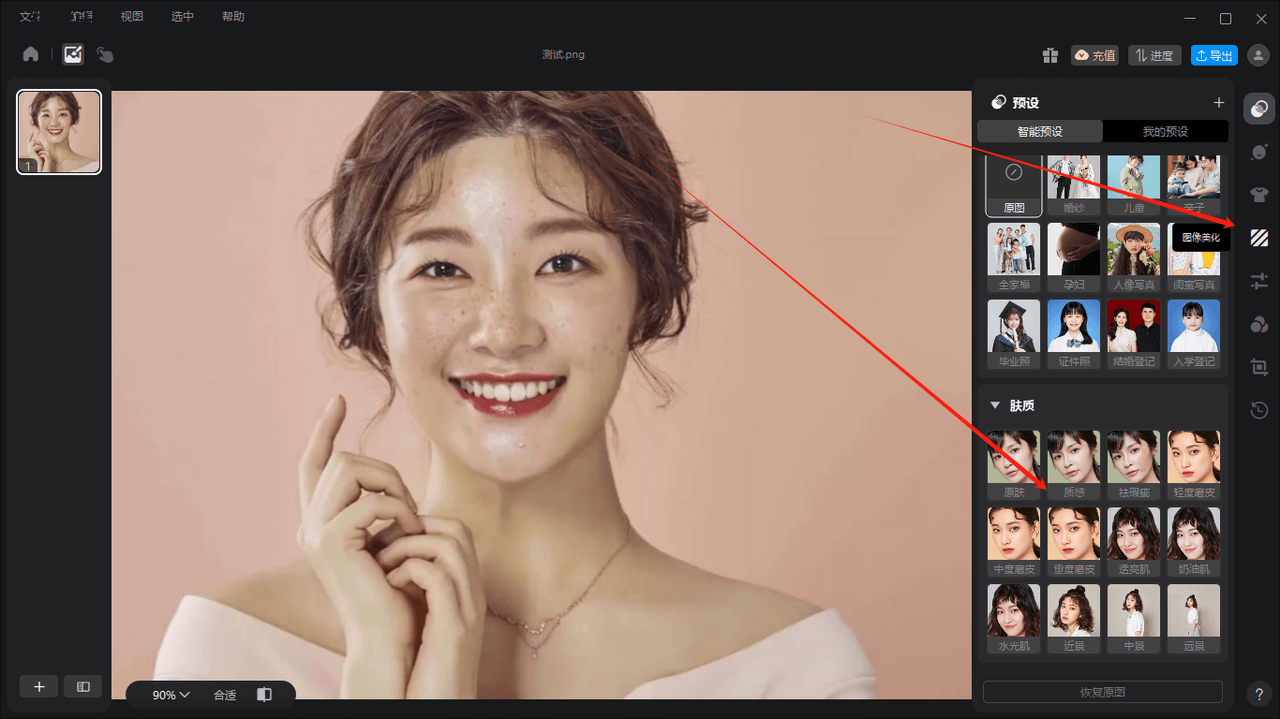Add a new preset with plus icon
This screenshot has height=719, width=1280.
[x=1218, y=103]
